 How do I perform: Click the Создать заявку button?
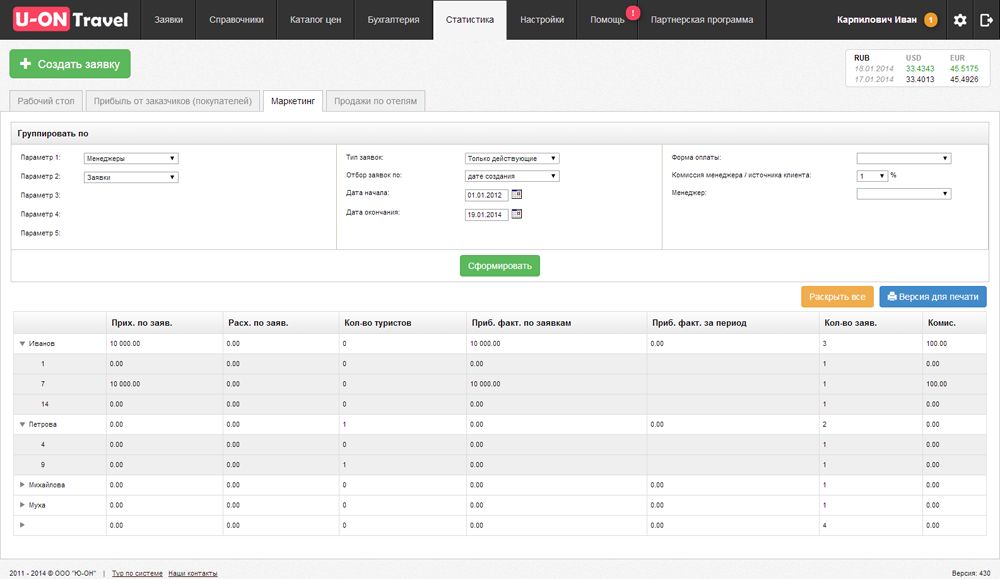point(70,64)
